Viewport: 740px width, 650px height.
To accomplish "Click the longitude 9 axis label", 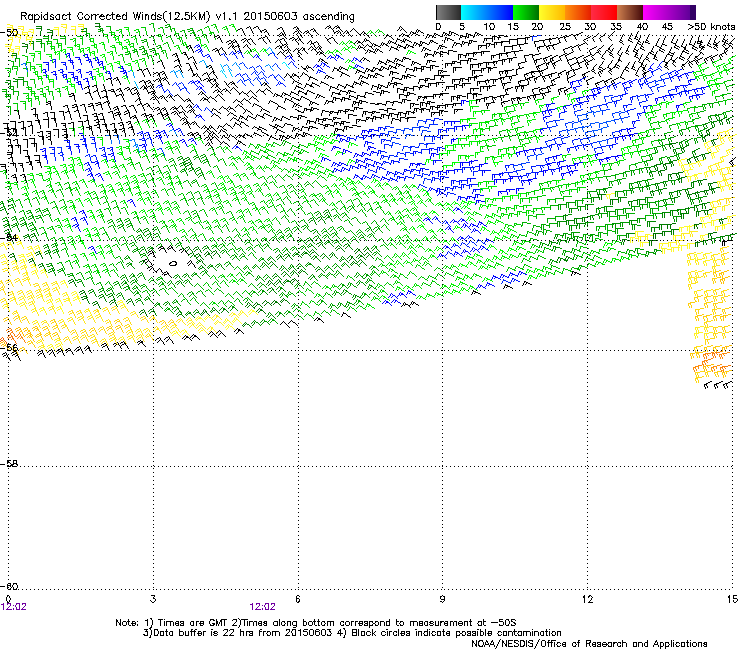I will 442,599.
